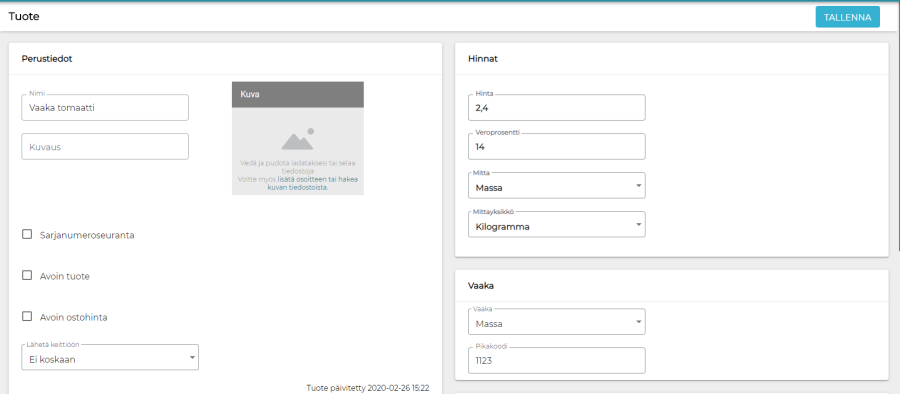Edit the Nimi field containing Vaaka tomaatti
This screenshot has width=900, height=394.
click(x=105, y=107)
